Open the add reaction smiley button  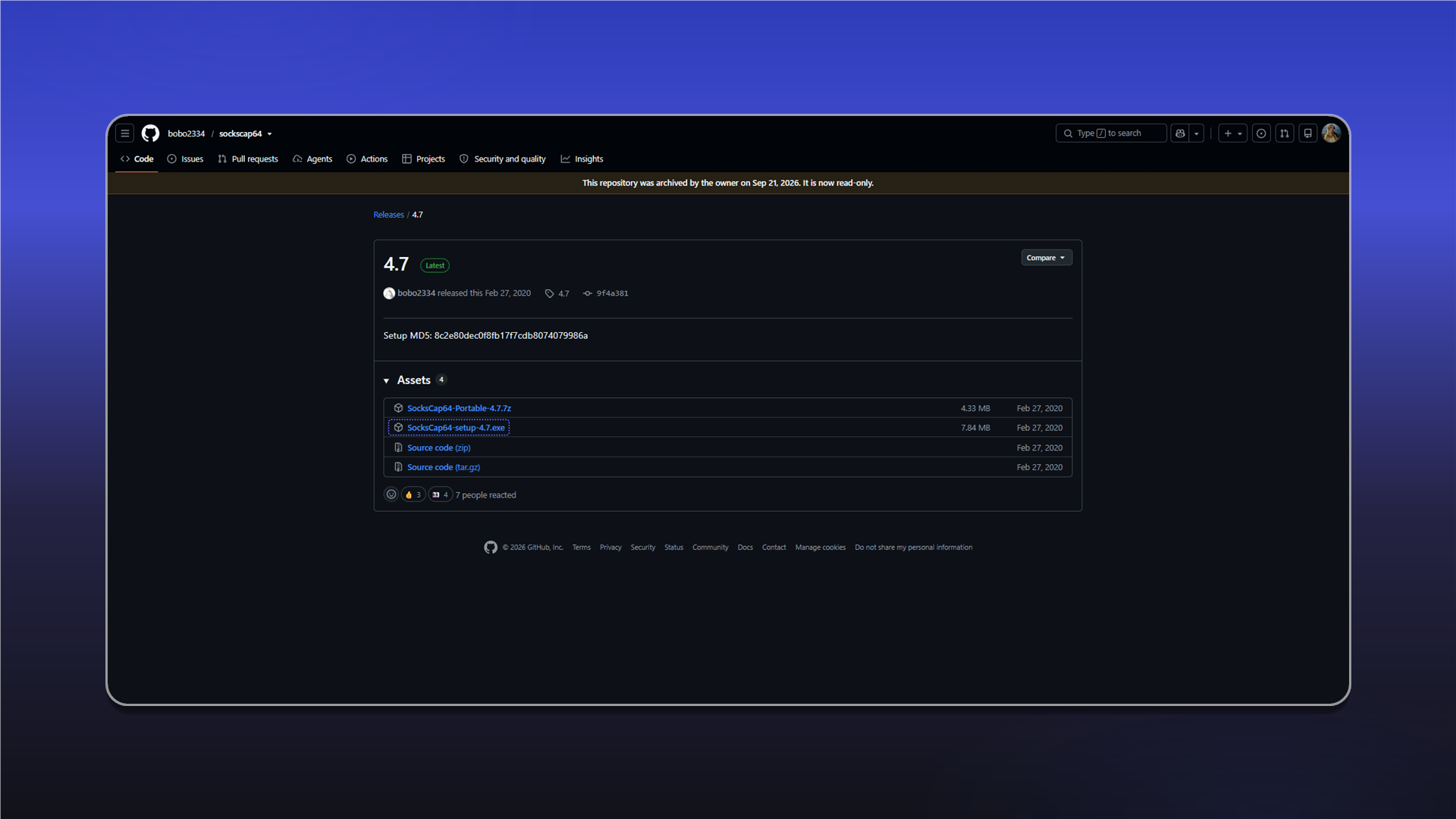coord(391,494)
